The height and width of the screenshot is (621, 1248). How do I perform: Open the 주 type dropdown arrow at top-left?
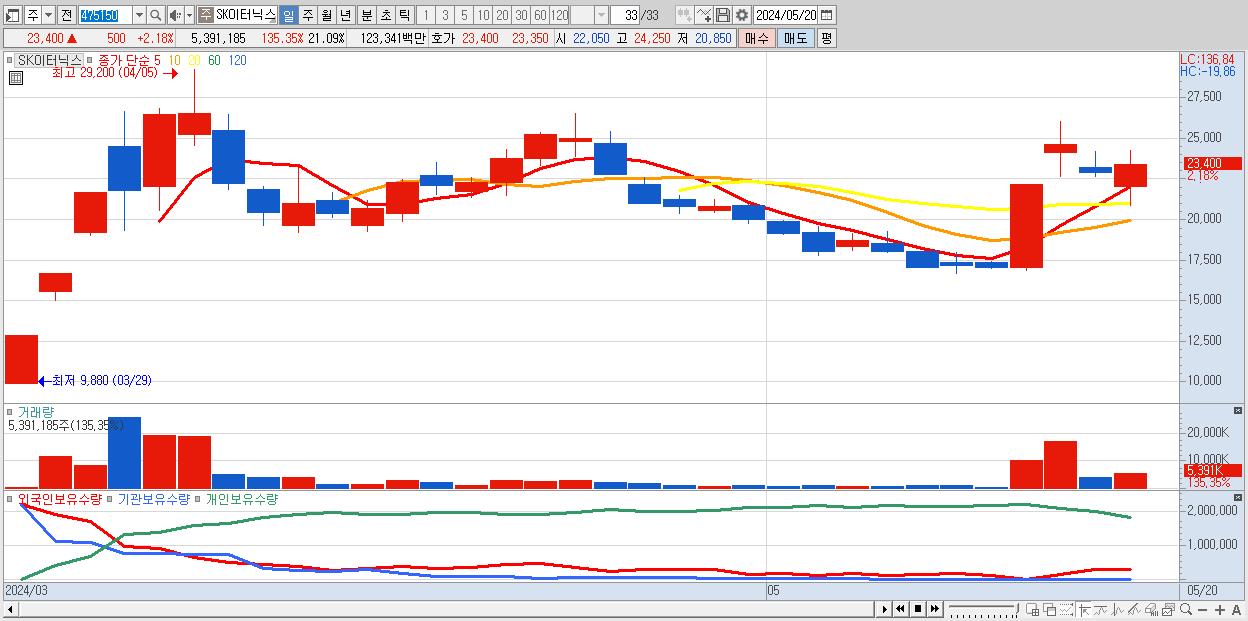pos(48,15)
